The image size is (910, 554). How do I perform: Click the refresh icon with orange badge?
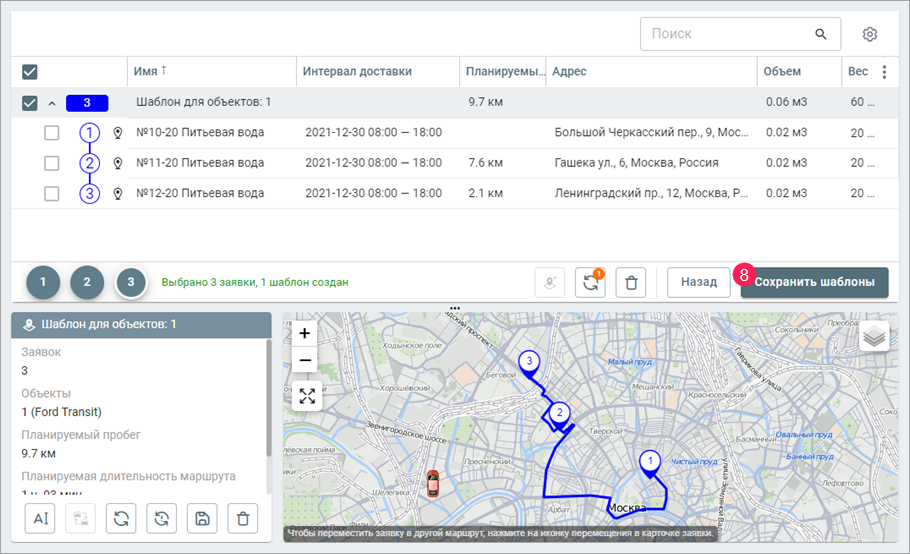click(590, 283)
